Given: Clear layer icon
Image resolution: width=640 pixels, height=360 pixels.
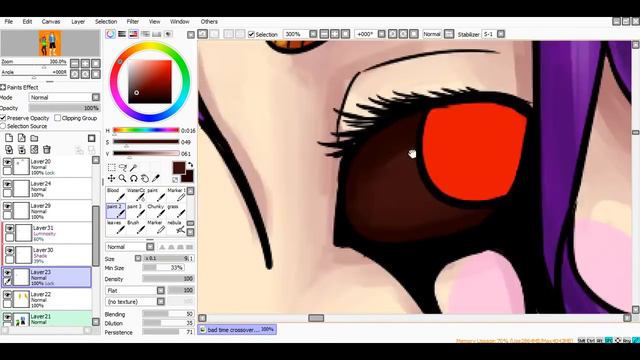Looking at the screenshot, I should (34, 150).
